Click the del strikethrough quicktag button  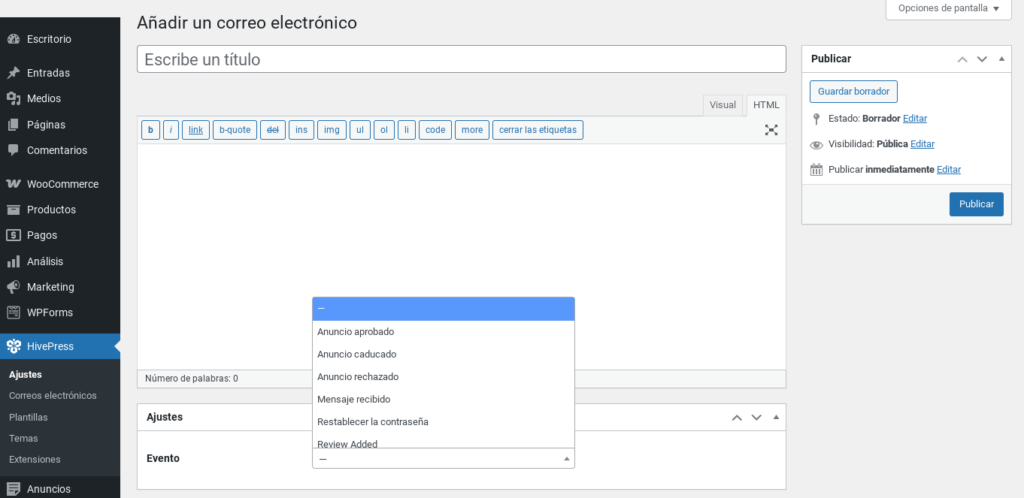(x=273, y=130)
